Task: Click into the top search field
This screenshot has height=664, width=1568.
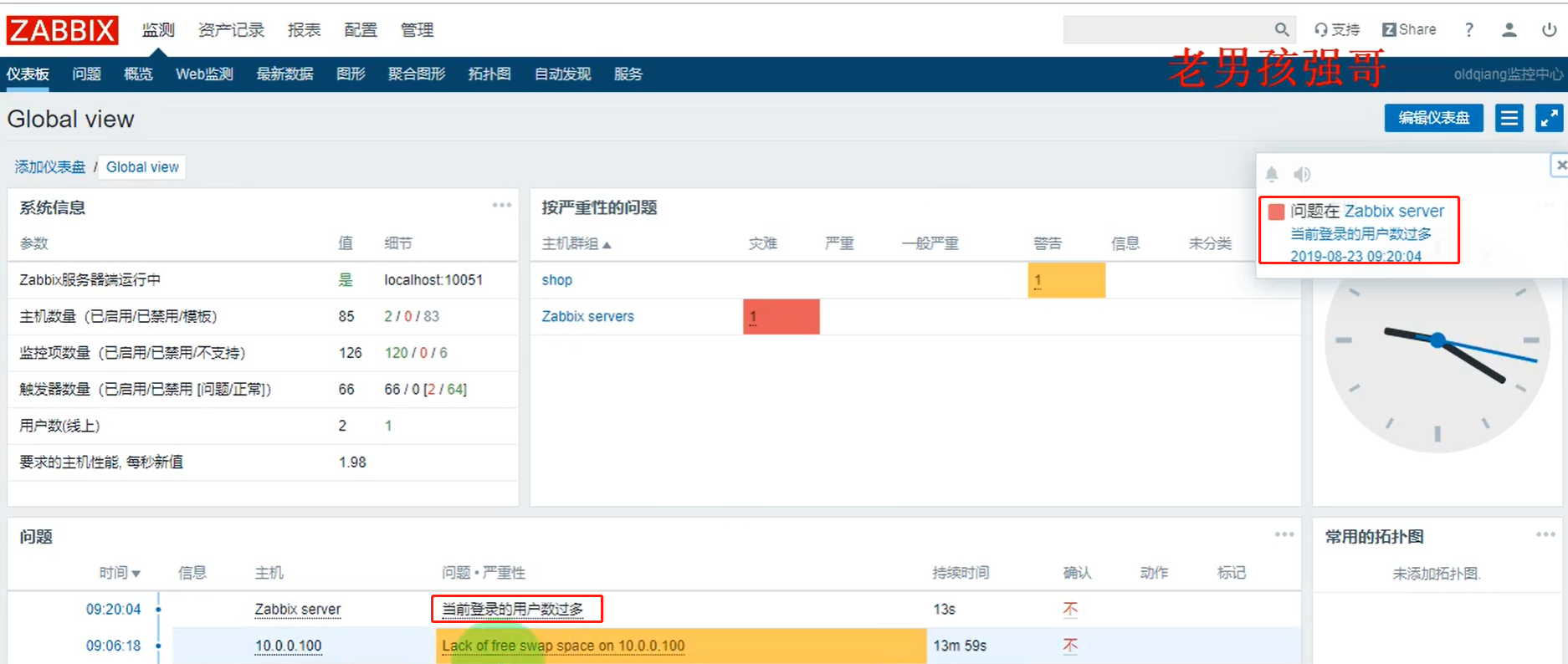Action: pos(1167,30)
